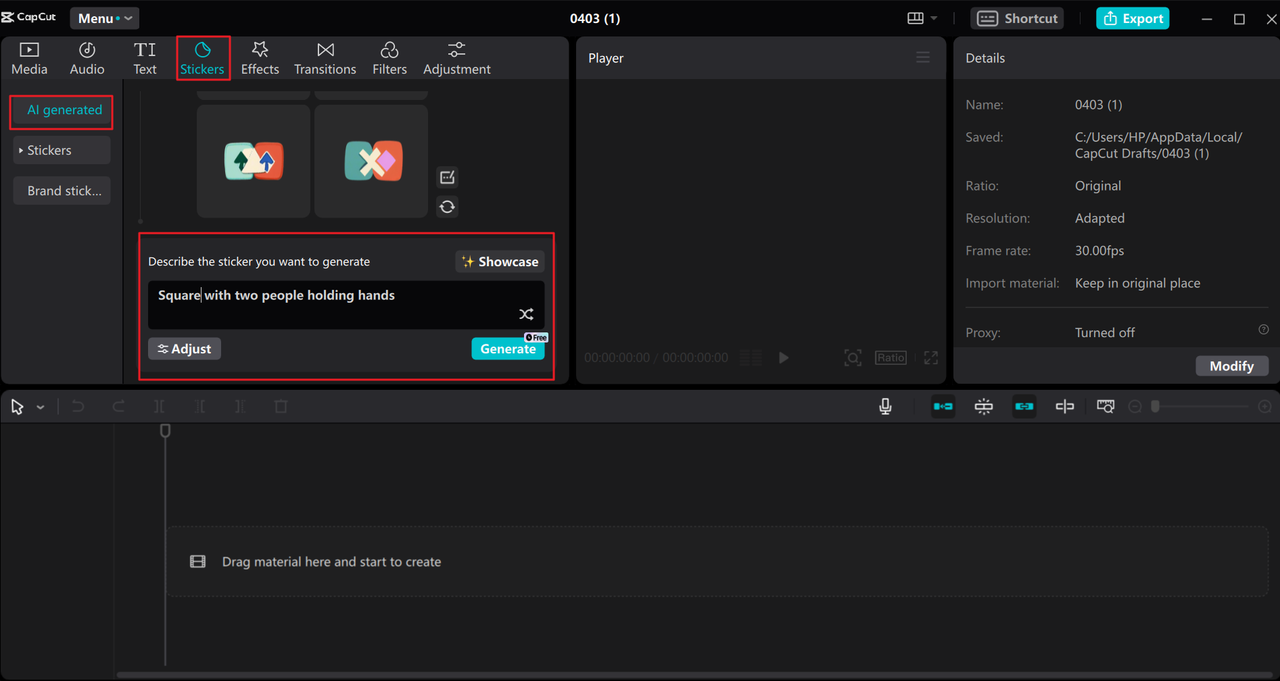Click the timeline cover settings icon
Viewport: 1280px width, 681px height.
(1105, 406)
